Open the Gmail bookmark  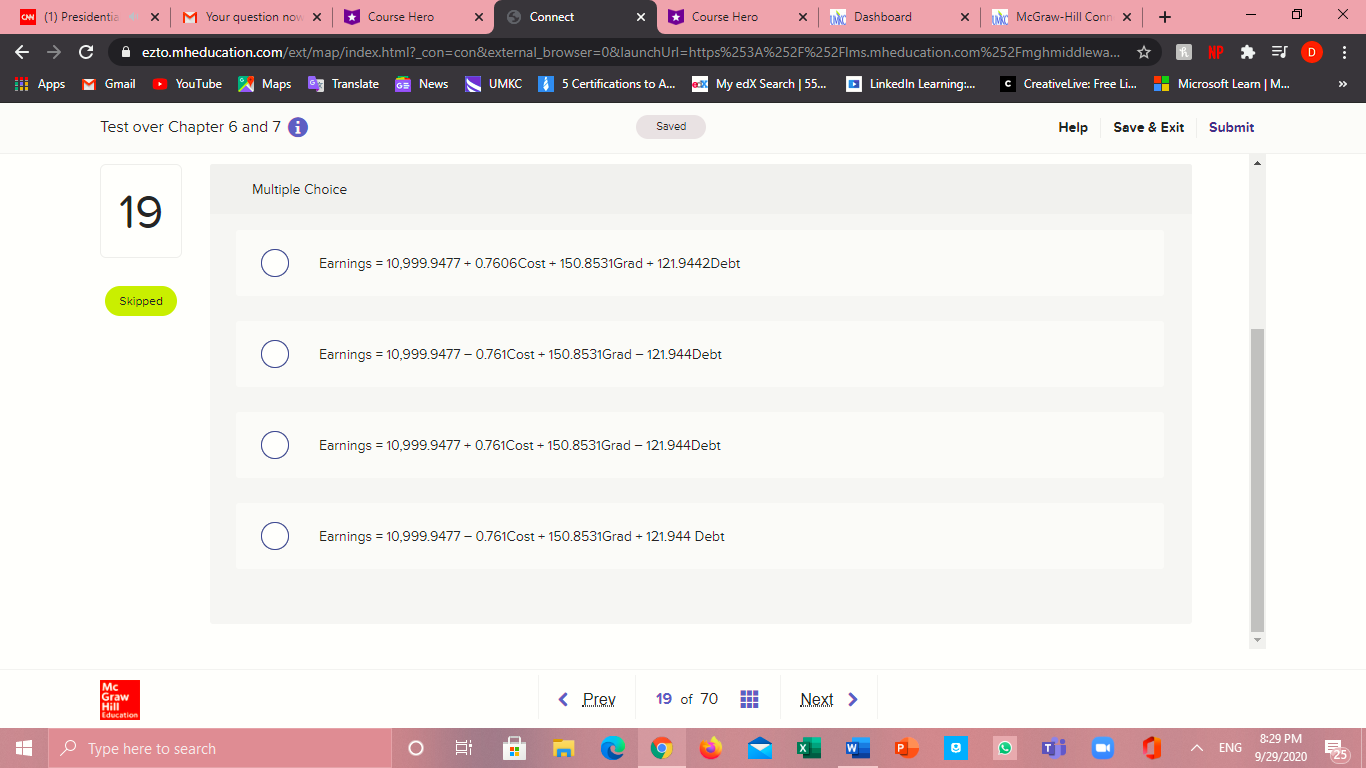pyautogui.click(x=108, y=84)
